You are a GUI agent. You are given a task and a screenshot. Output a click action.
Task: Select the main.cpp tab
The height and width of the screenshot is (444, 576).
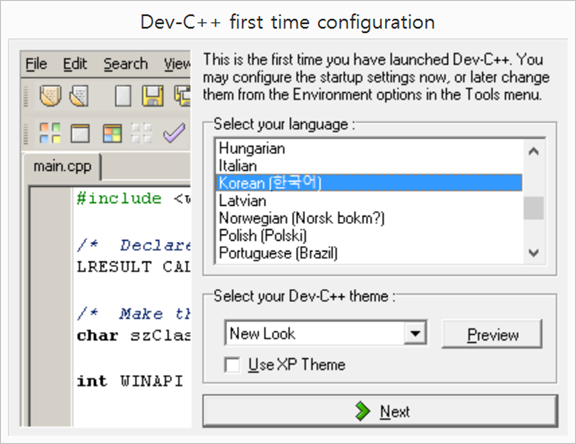click(x=62, y=167)
